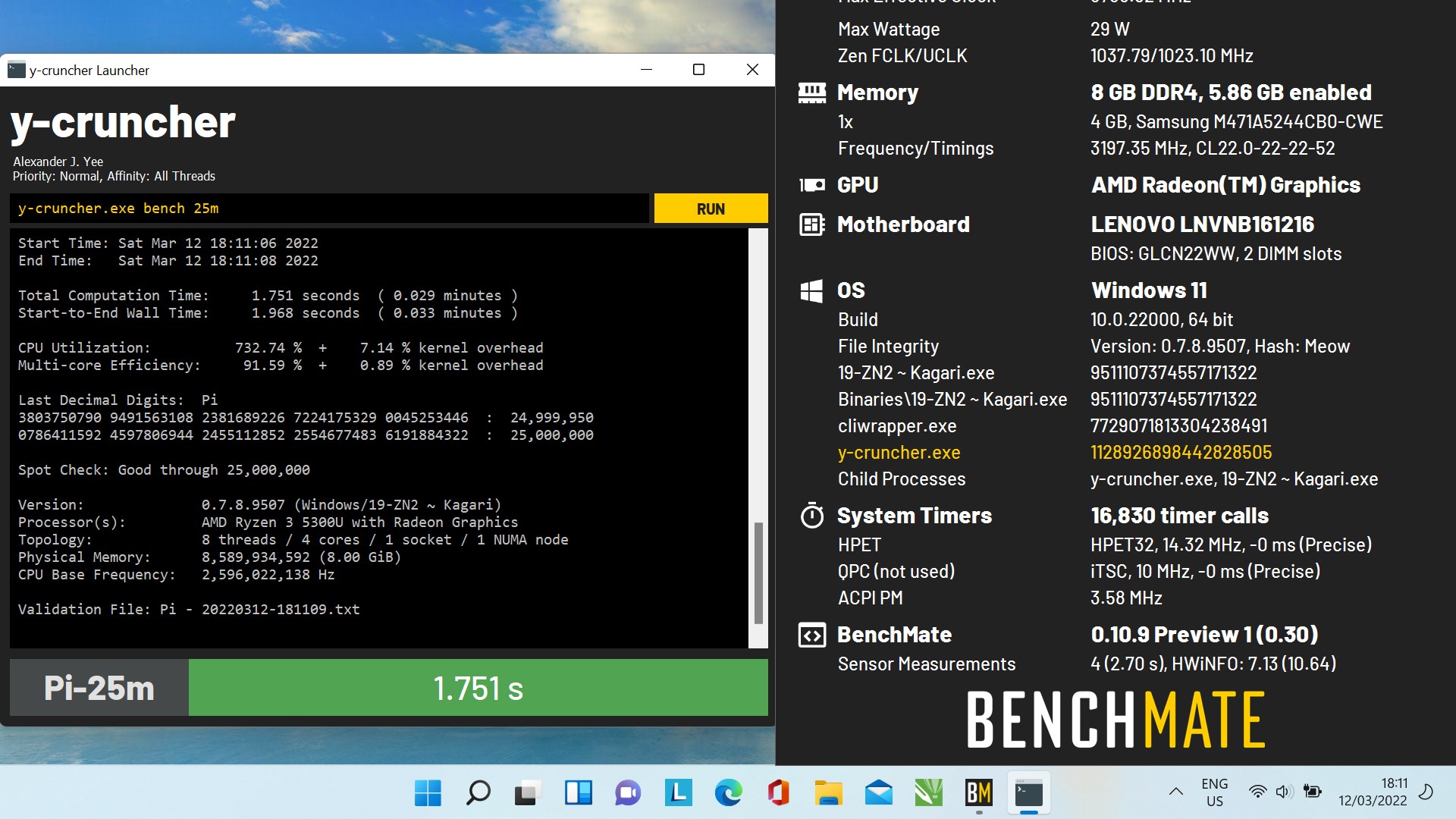Viewport: 1456px width, 819px height.
Task: Click the ENG US language indicator
Action: tap(1214, 792)
